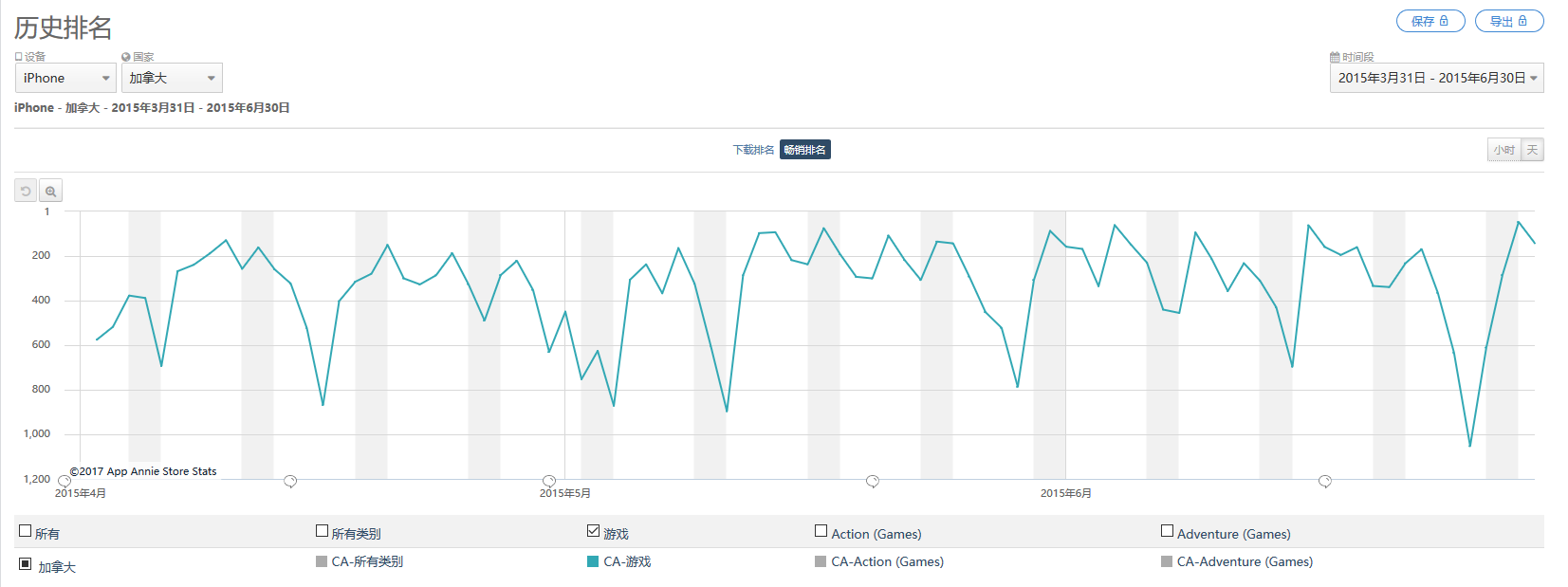Select the 畅销排名 tab

(x=804, y=150)
